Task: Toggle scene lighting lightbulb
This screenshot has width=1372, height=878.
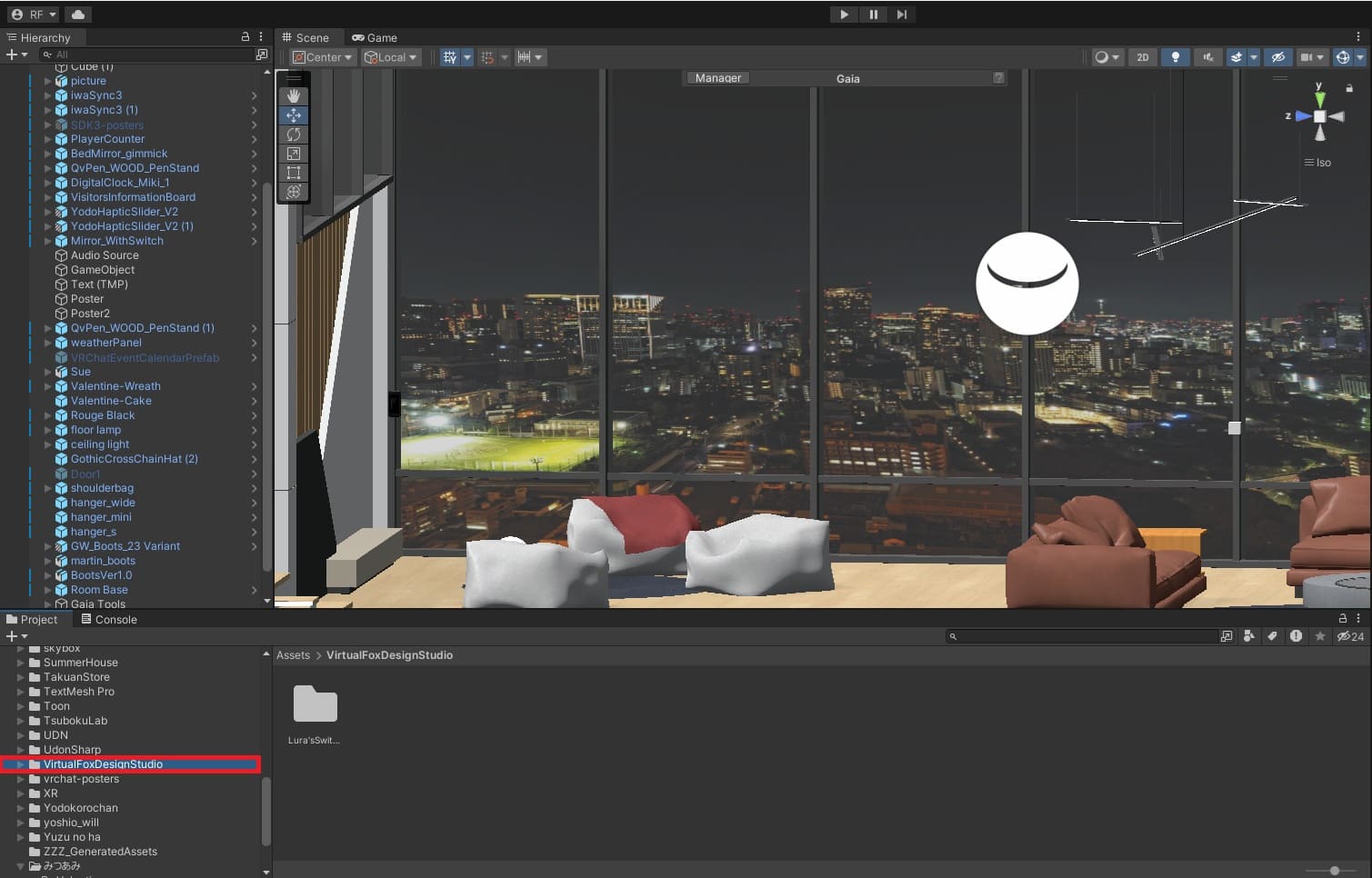Action: point(1175,57)
